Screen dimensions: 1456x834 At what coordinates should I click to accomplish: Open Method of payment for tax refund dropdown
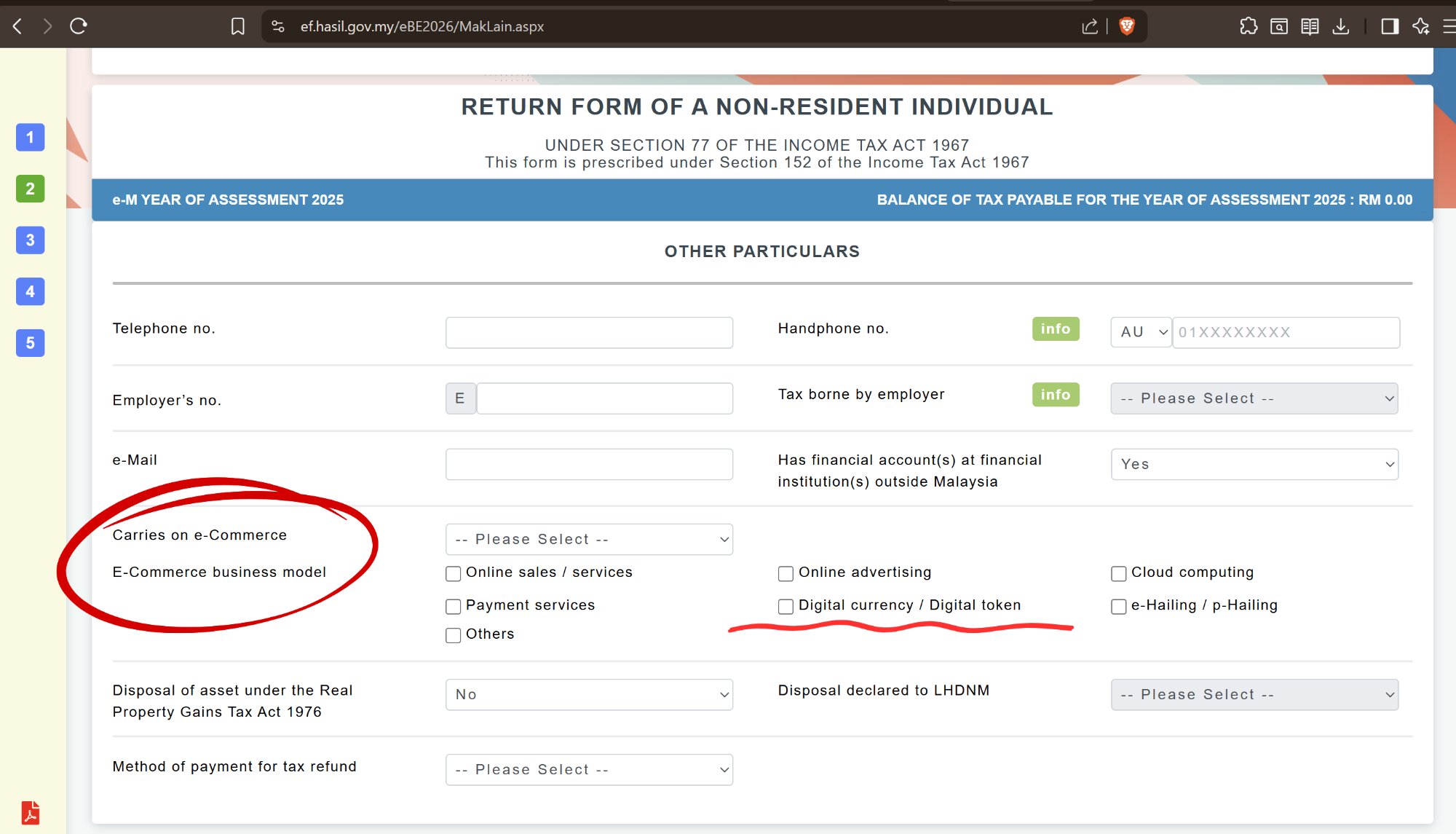point(589,770)
